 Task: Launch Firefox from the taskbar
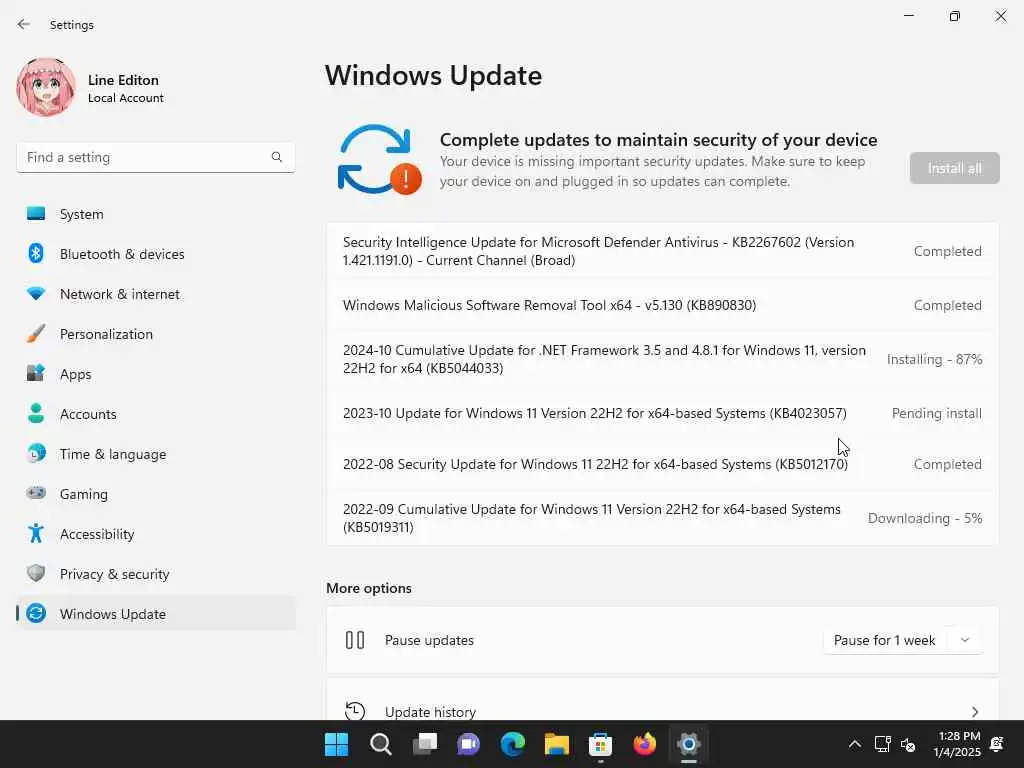tap(645, 744)
